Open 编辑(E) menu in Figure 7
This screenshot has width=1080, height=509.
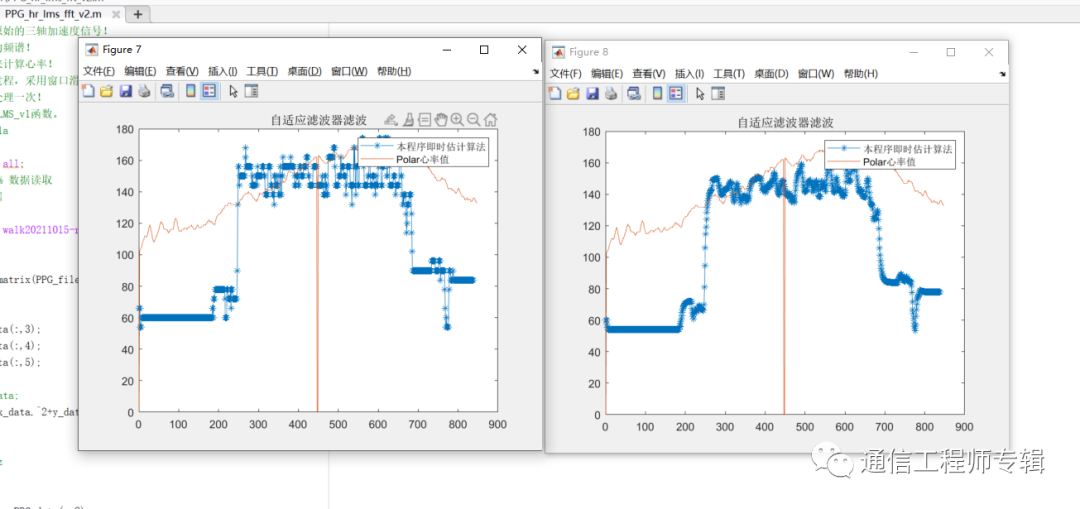pos(141,71)
